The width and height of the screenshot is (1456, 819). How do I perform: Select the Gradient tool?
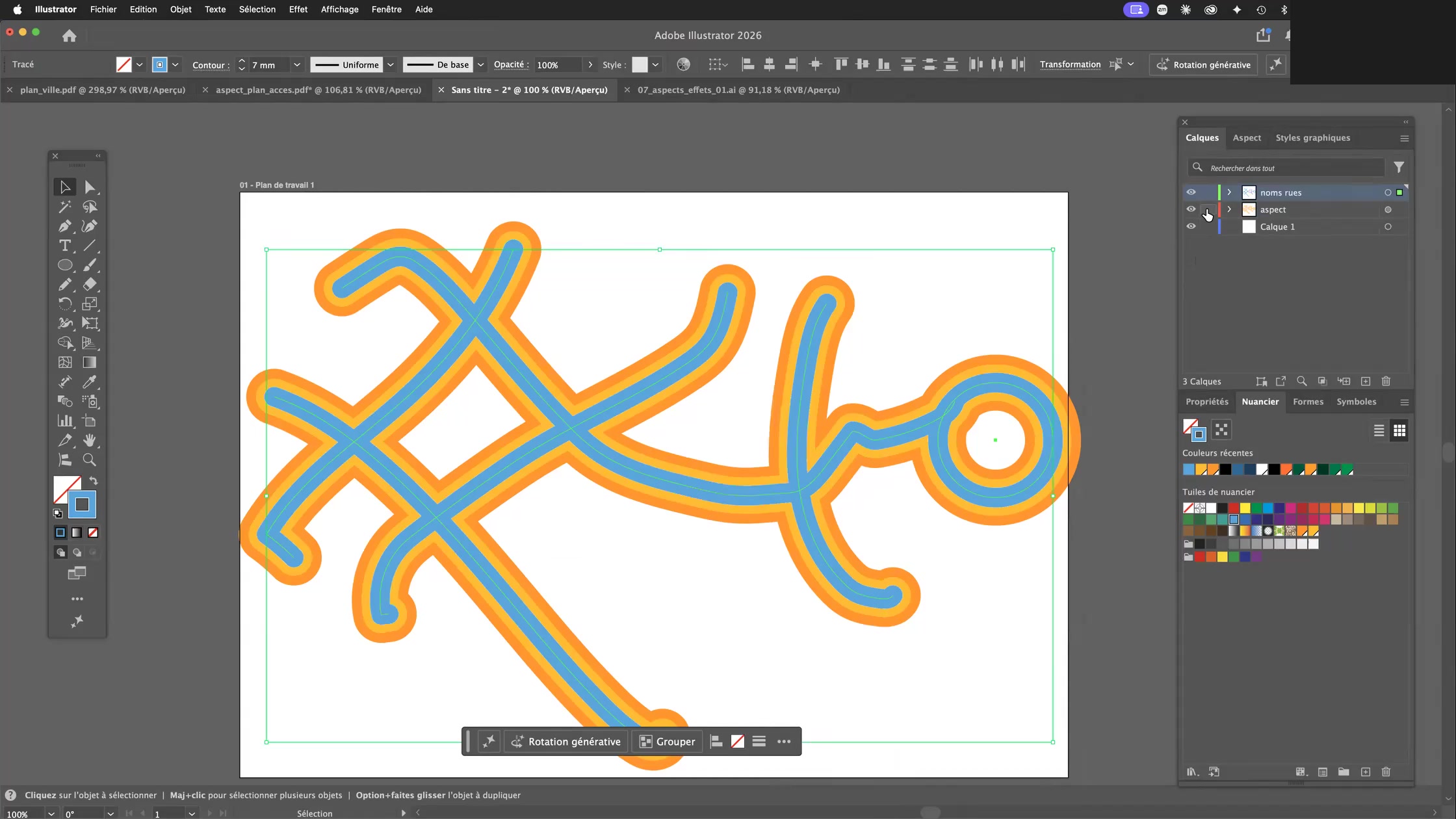point(90,362)
